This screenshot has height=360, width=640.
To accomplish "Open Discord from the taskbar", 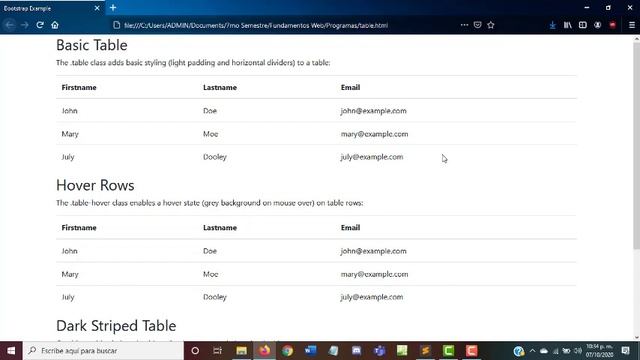I will click(356, 351).
